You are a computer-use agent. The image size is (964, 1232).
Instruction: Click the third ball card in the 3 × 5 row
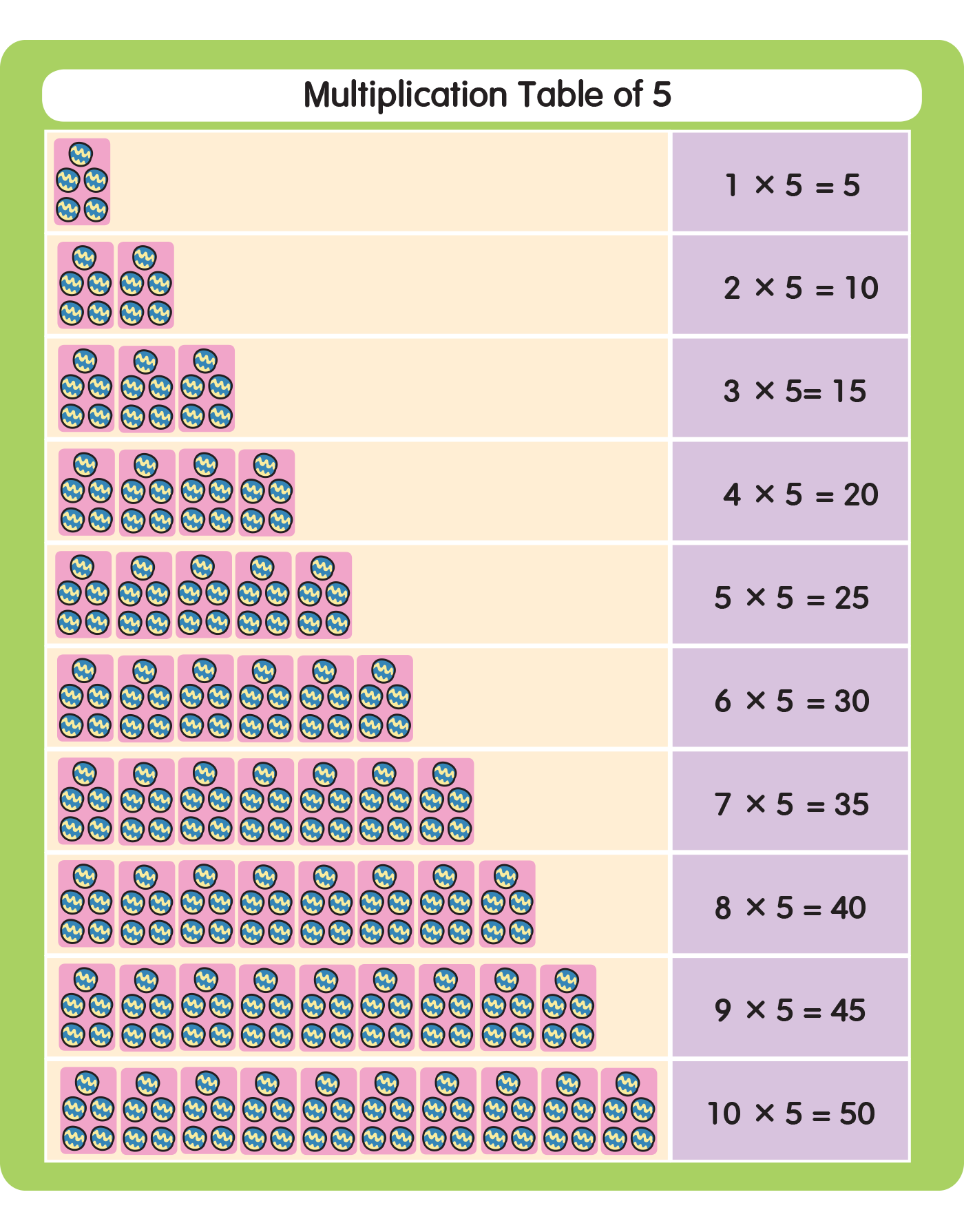pyautogui.click(x=207, y=388)
